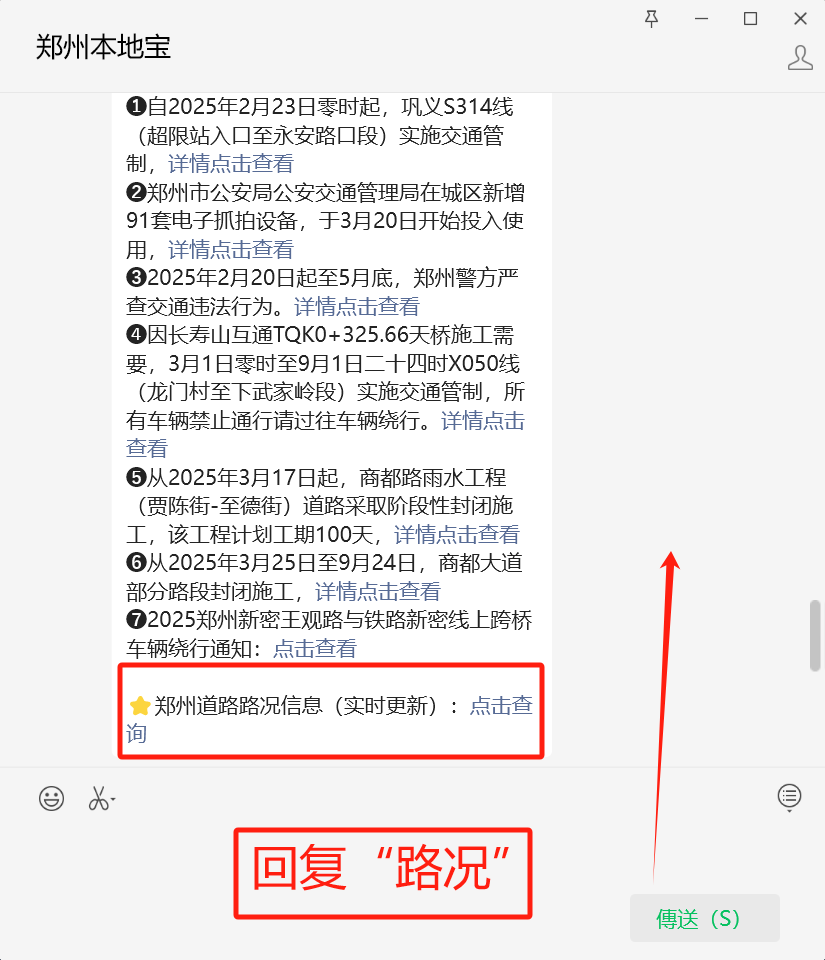
Task: Minimize the 郑州本地宝 chat window
Action: click(x=701, y=19)
